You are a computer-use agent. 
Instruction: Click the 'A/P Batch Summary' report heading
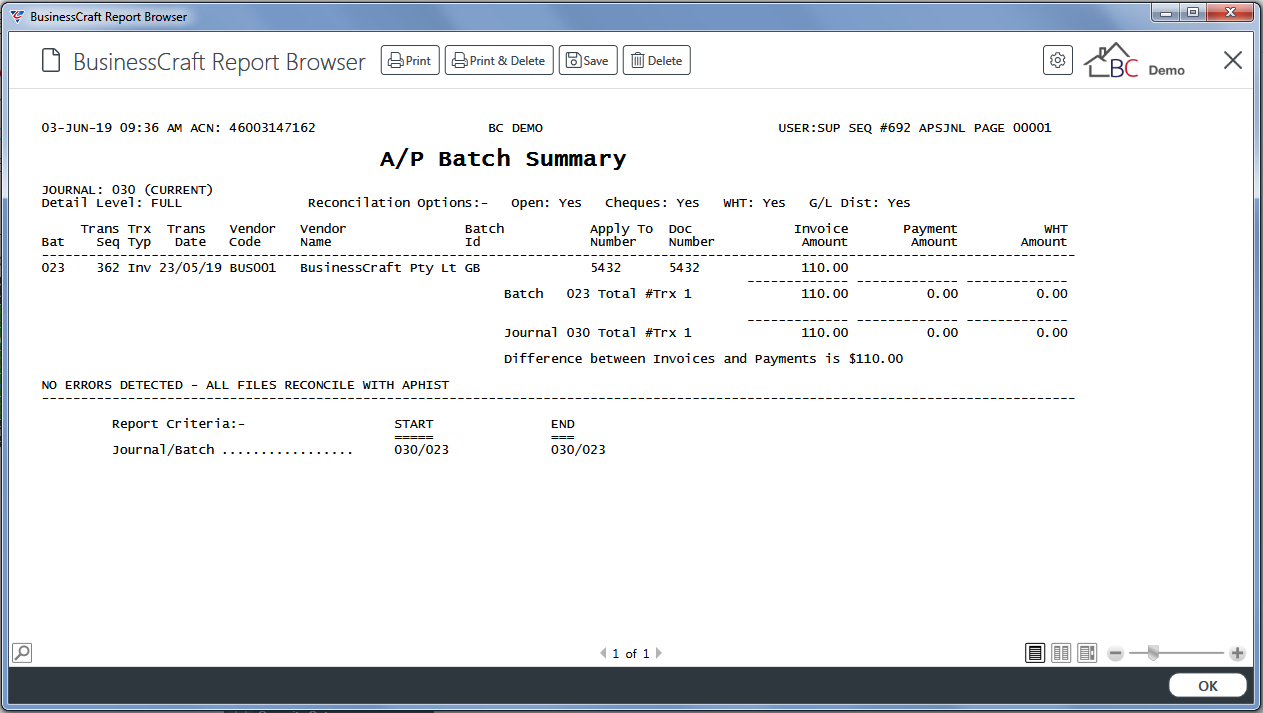pyautogui.click(x=503, y=159)
